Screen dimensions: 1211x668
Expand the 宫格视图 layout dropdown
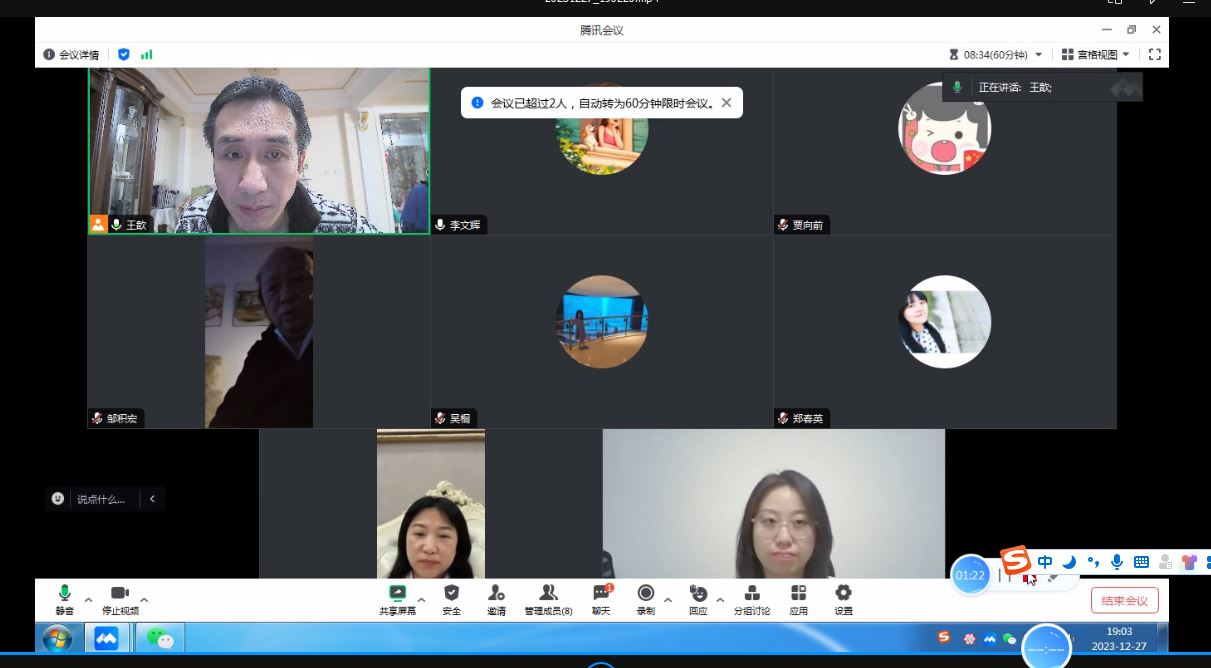coord(1096,55)
